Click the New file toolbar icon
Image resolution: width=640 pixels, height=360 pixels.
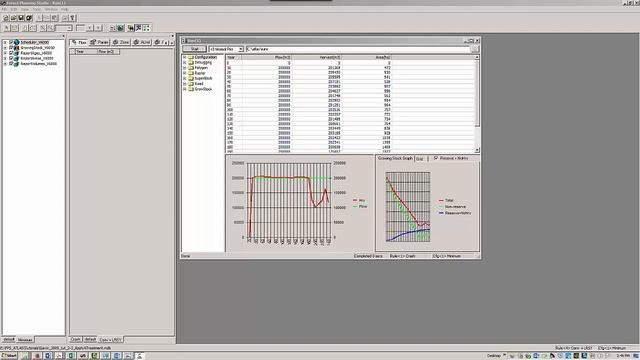click(x=6, y=18)
